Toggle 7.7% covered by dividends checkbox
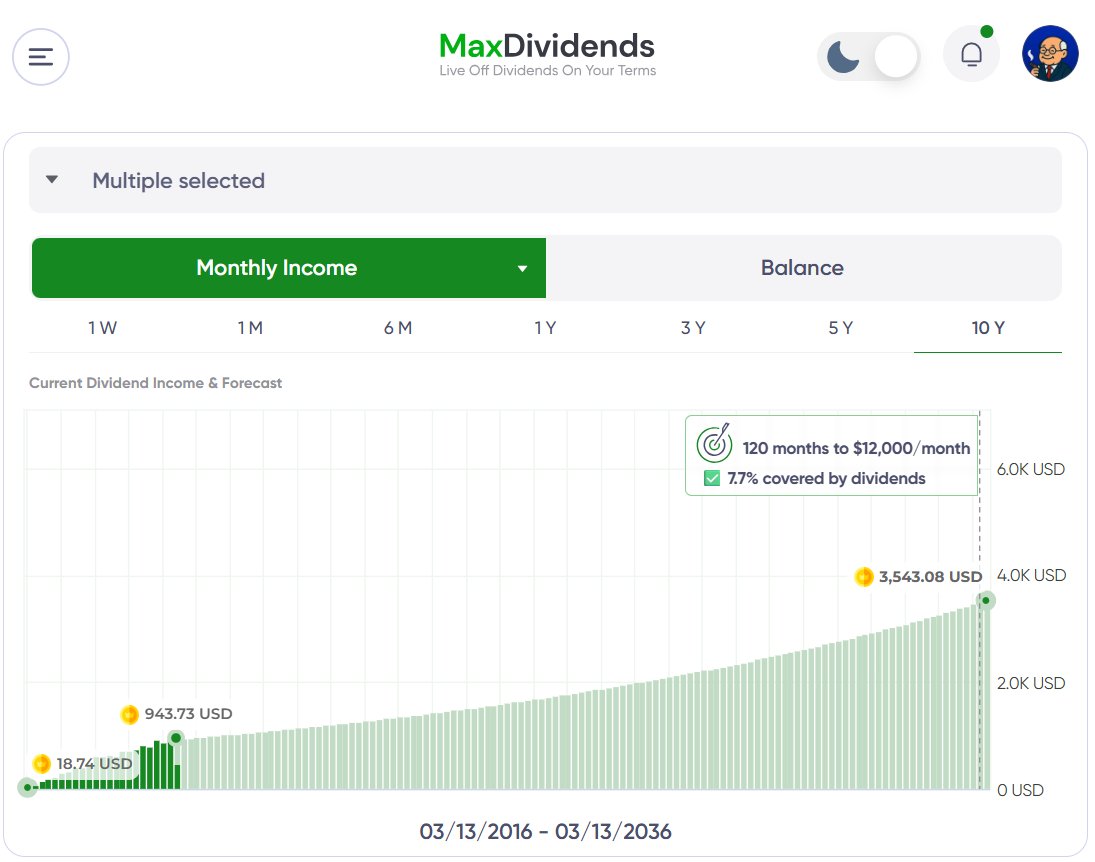 point(712,479)
